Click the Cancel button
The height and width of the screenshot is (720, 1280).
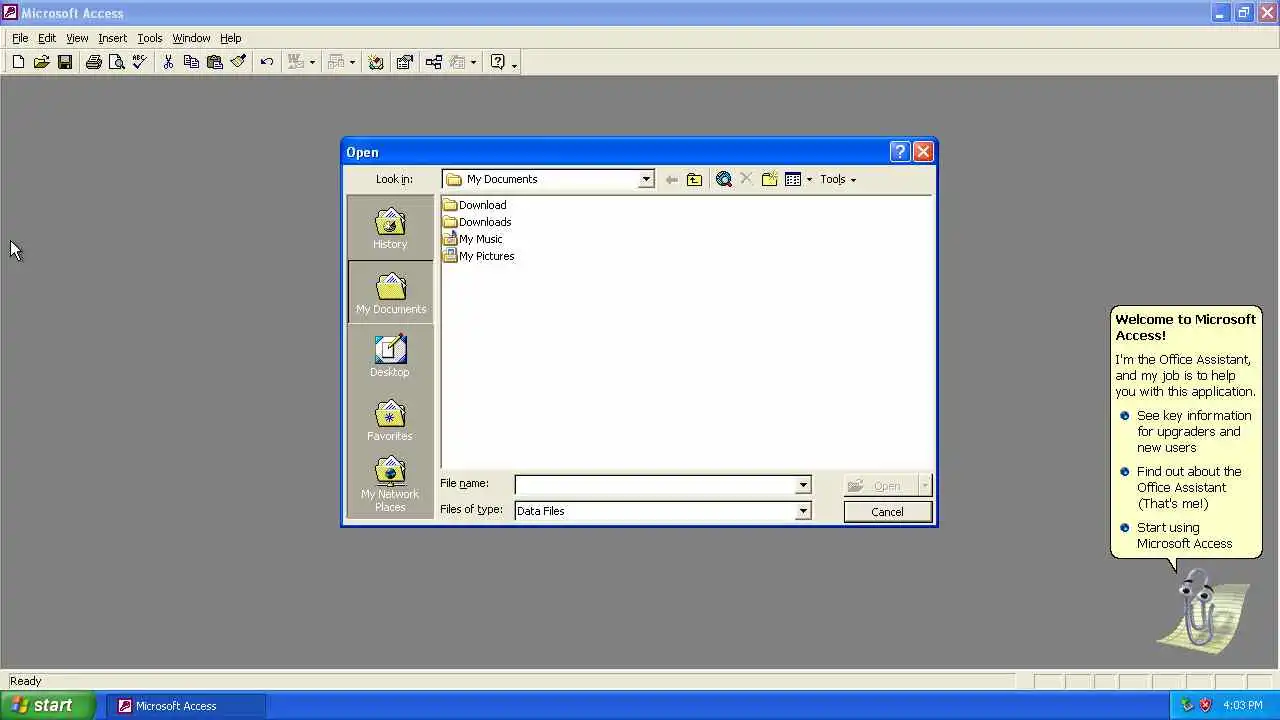[887, 511]
